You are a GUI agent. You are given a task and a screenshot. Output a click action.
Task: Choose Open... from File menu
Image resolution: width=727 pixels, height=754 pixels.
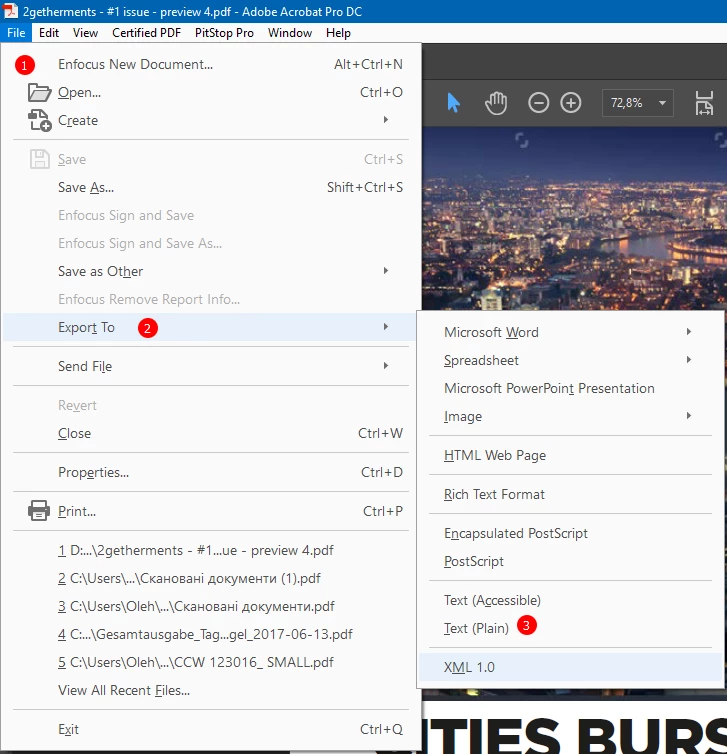210,92
